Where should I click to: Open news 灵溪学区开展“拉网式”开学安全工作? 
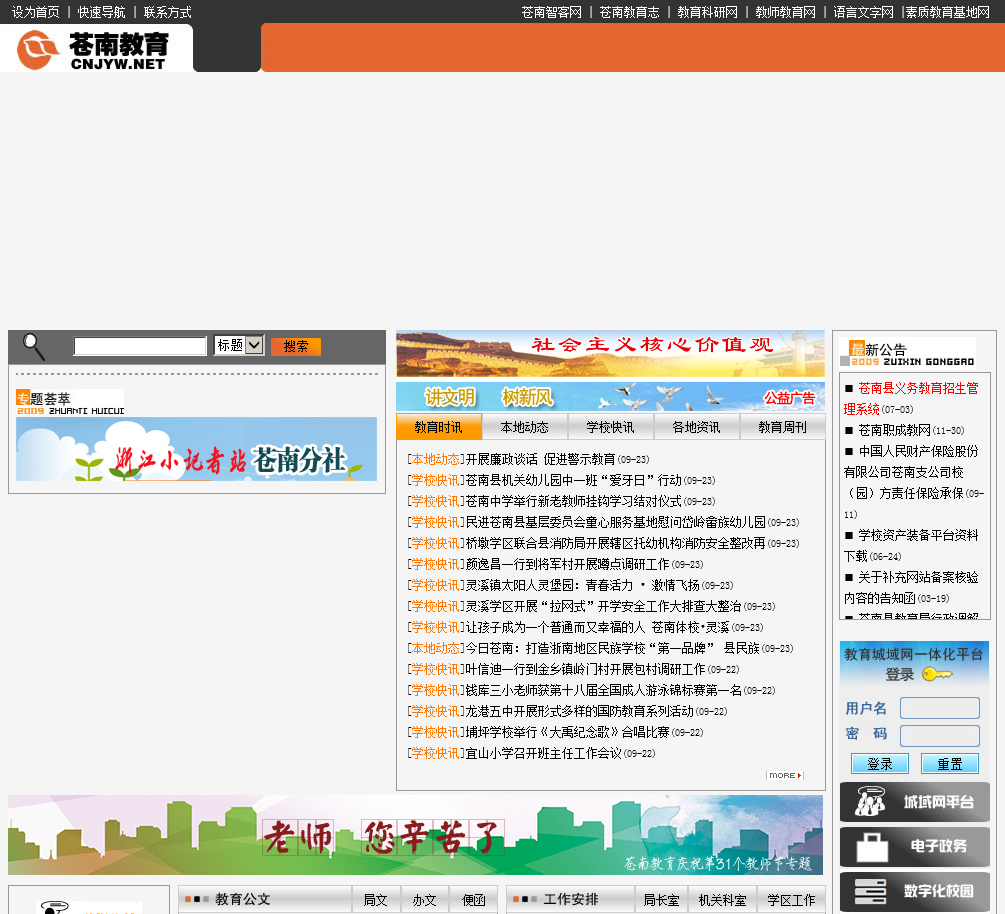pos(603,606)
